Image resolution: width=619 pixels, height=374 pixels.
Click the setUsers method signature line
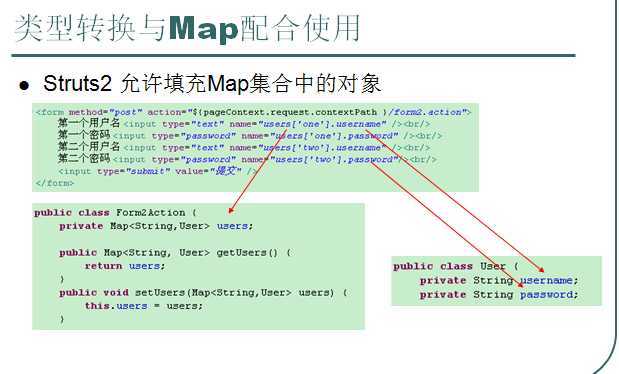(203, 293)
